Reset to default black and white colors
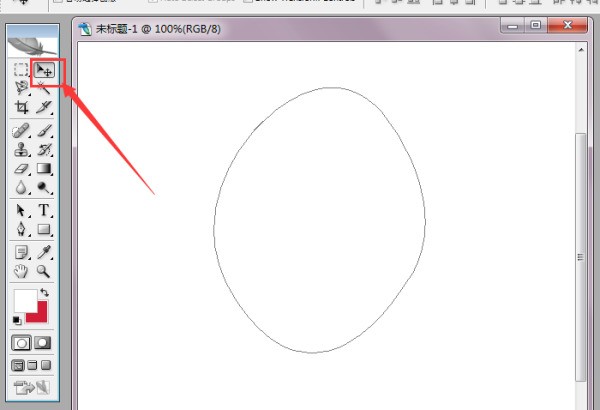The image size is (600, 410). (17, 320)
